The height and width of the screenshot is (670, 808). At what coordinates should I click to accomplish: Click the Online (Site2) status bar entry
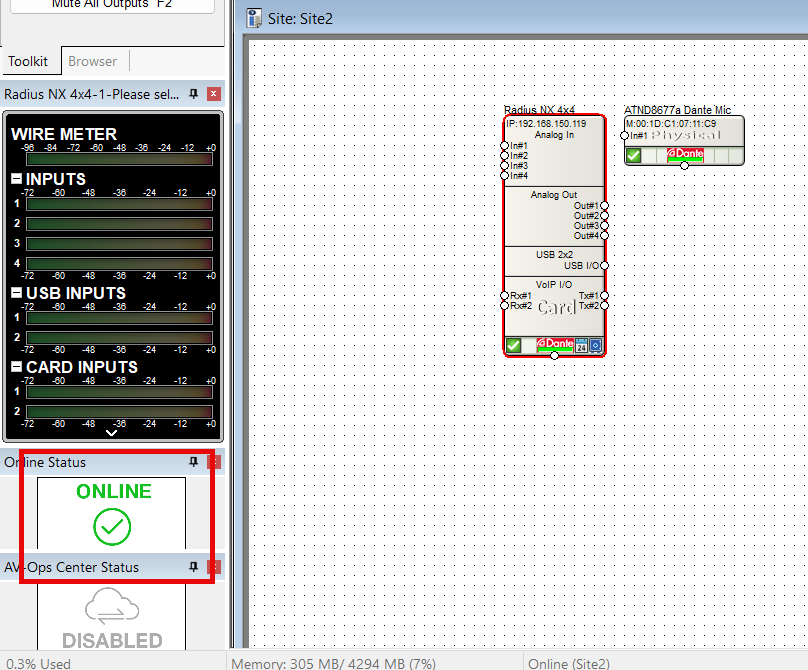[569, 663]
